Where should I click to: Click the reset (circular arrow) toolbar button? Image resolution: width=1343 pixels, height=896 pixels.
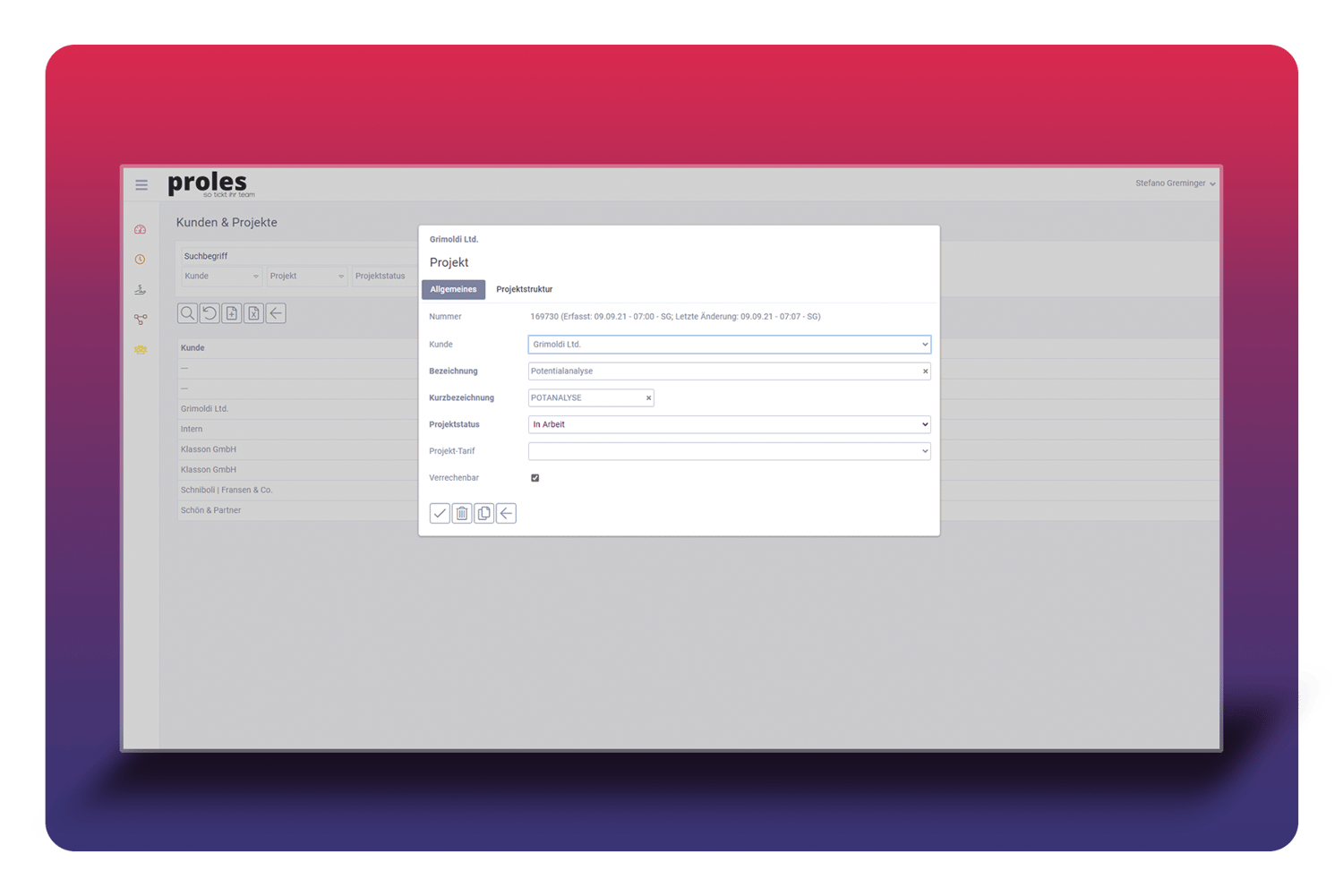click(x=210, y=313)
